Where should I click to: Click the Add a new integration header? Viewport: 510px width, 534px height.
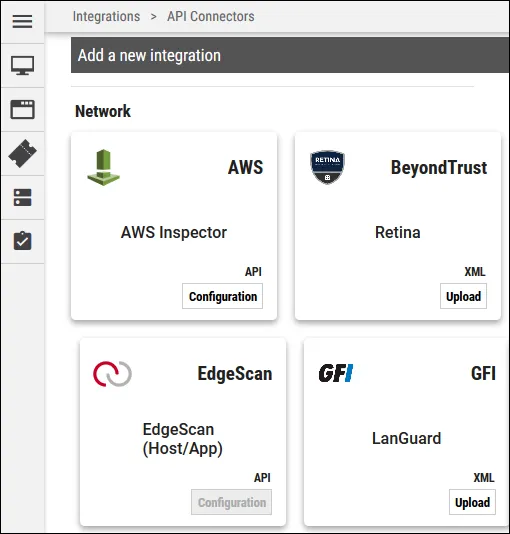coord(290,55)
